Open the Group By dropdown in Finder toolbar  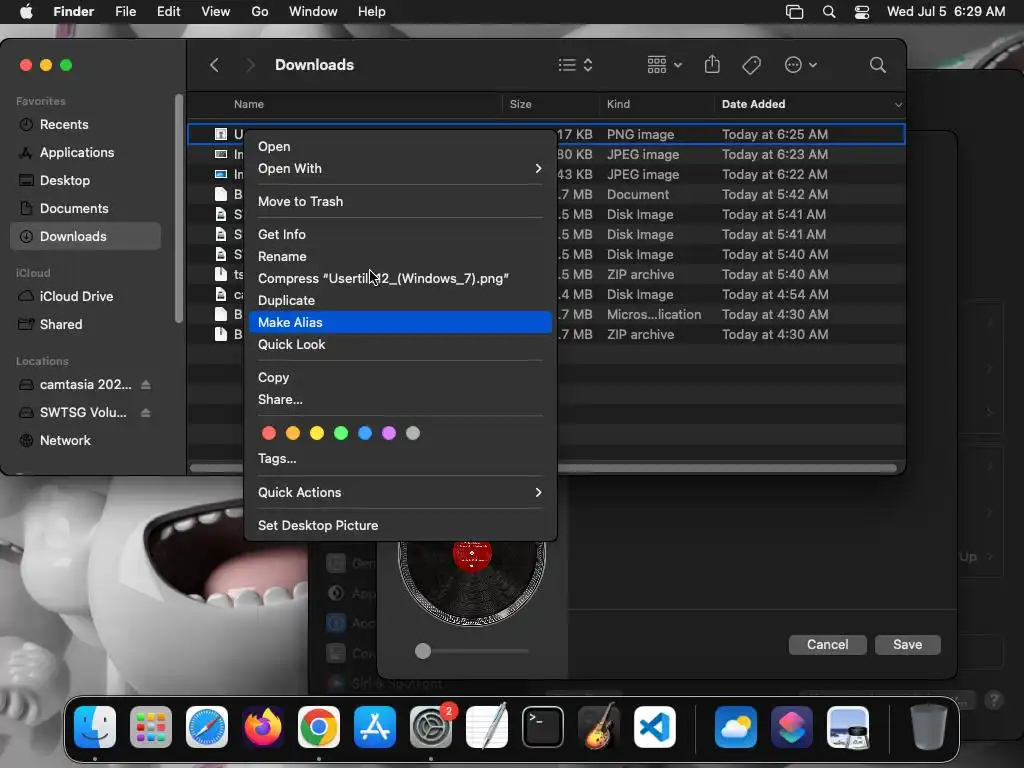pyautogui.click(x=664, y=65)
